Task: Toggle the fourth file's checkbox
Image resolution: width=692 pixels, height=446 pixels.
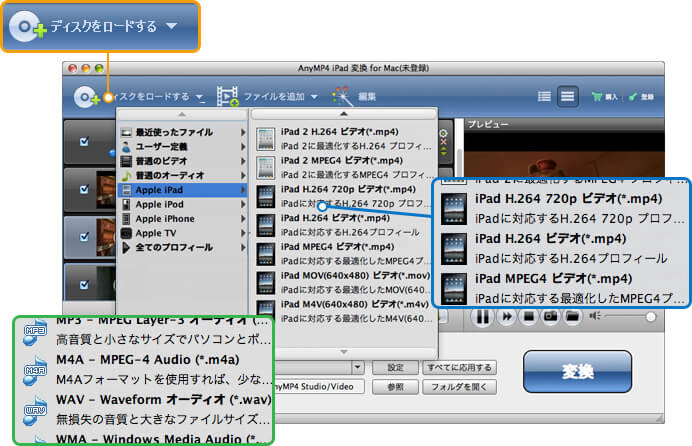Action: click(x=84, y=285)
